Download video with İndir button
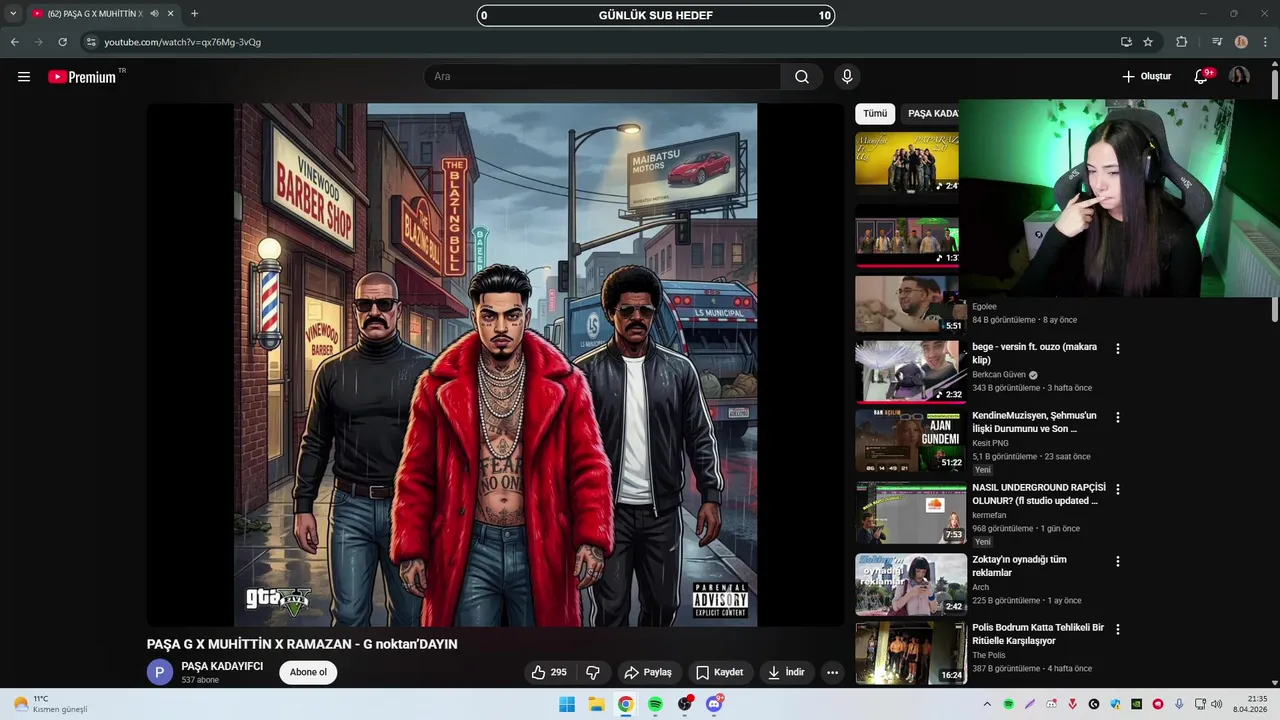Screen dimensions: 1280x720 click(786, 672)
